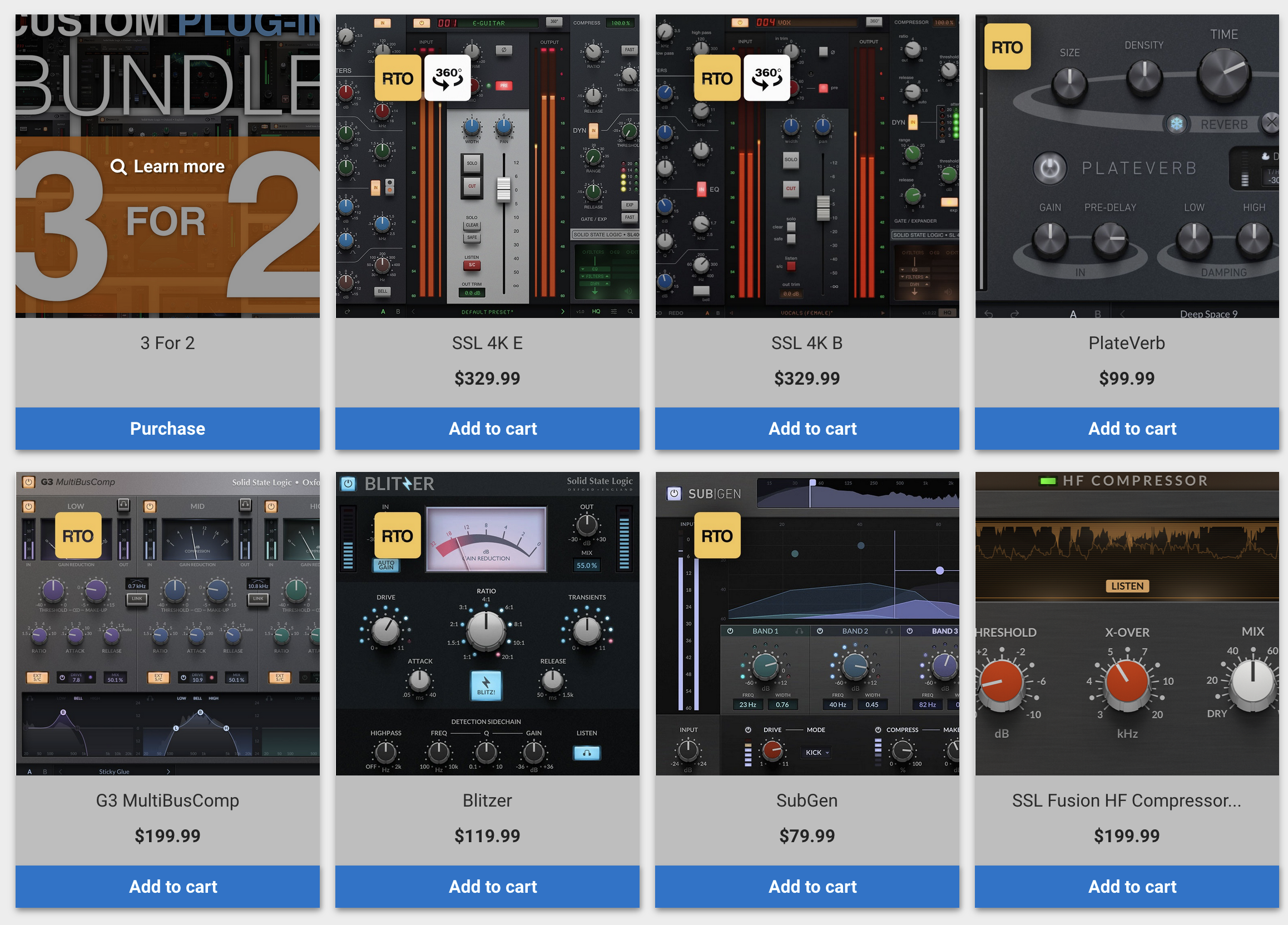The width and height of the screenshot is (1288, 925).
Task: Click SubGen power icon in thumbnail
Action: [x=673, y=494]
